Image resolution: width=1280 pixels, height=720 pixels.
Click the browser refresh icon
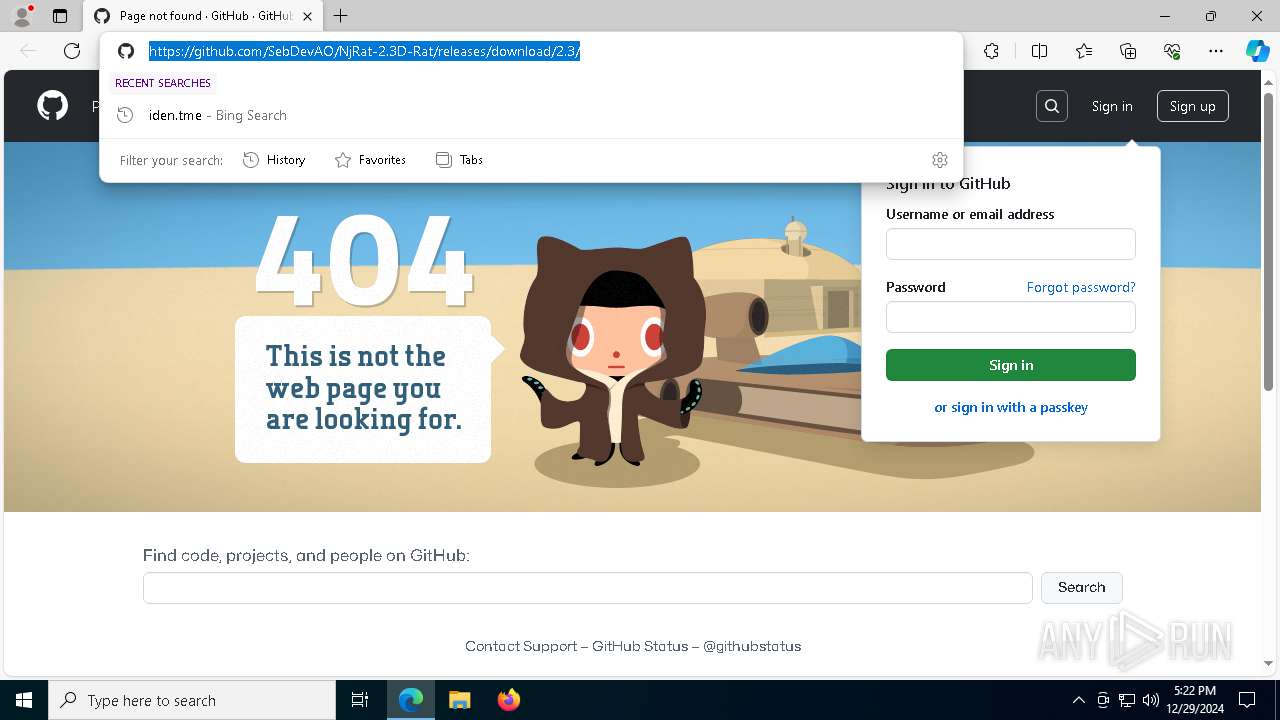tap(72, 51)
